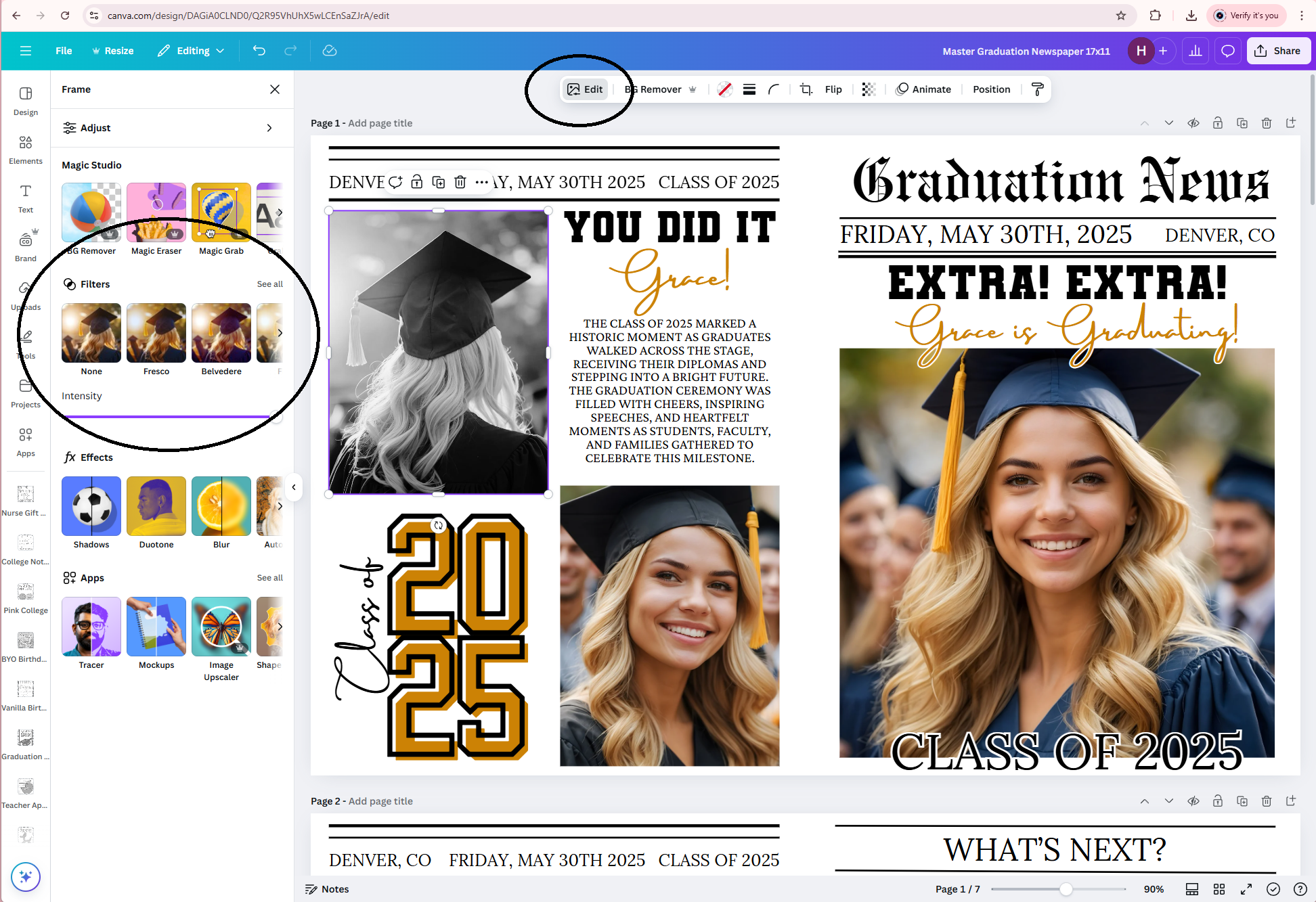Show more Effects options
Screen dimensions: 1316x902
pyautogui.click(x=280, y=506)
